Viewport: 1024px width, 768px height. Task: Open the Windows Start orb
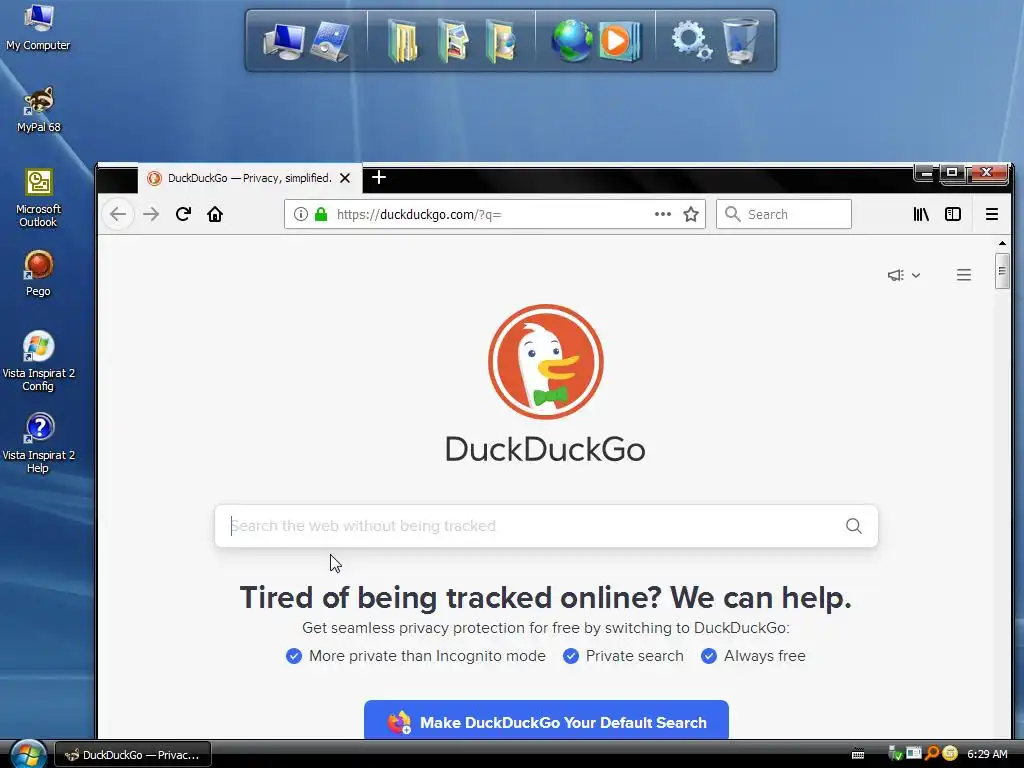tap(27, 754)
